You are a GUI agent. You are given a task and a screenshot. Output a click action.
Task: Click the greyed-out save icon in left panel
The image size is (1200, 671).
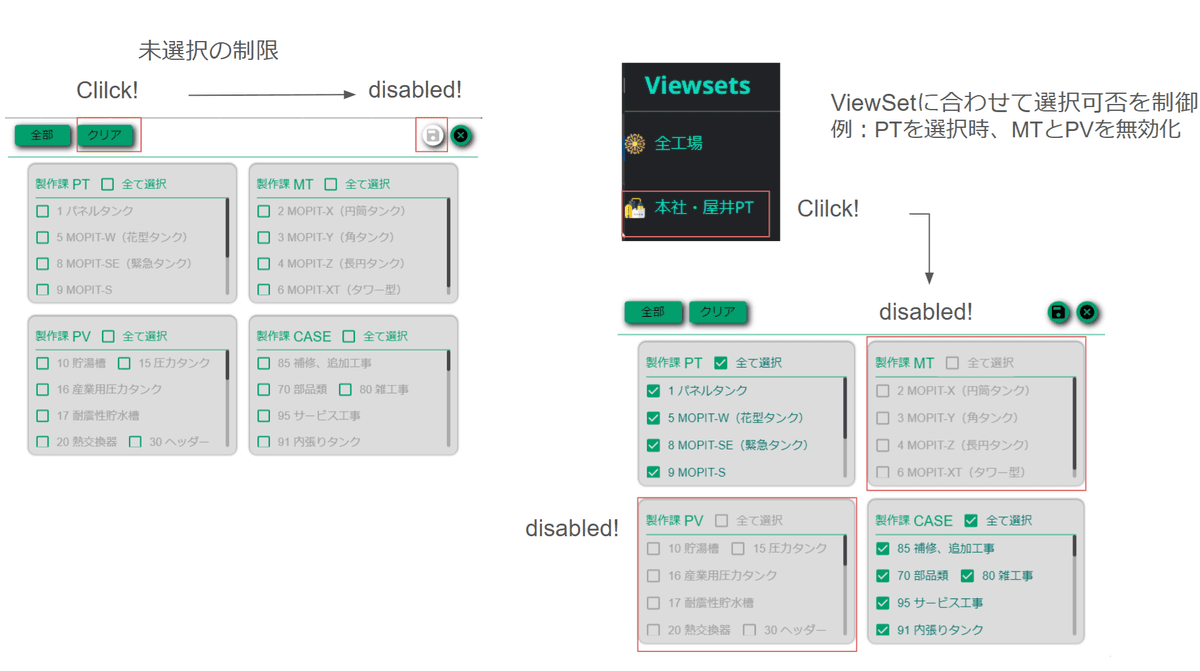point(432,135)
